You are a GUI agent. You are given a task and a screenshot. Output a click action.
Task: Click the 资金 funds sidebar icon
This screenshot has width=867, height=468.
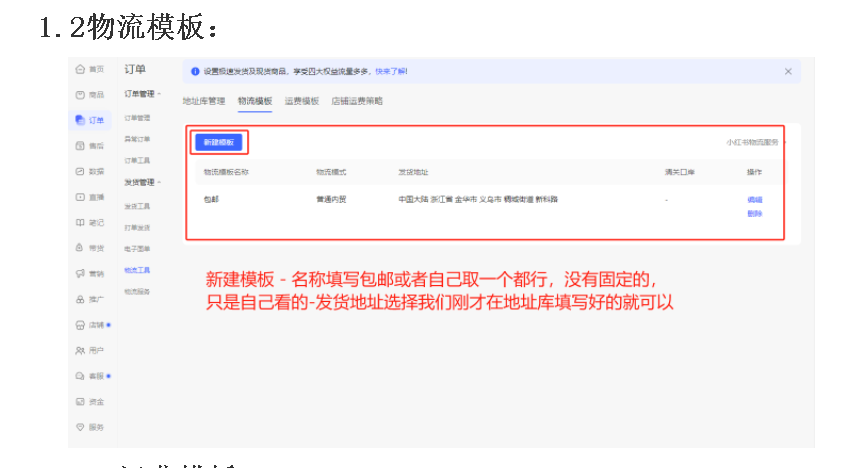click(80, 402)
